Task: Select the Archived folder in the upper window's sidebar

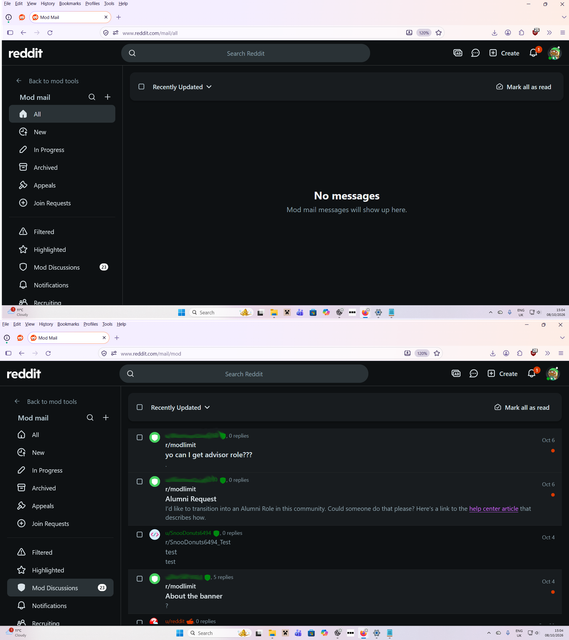Action: click(x=62, y=167)
